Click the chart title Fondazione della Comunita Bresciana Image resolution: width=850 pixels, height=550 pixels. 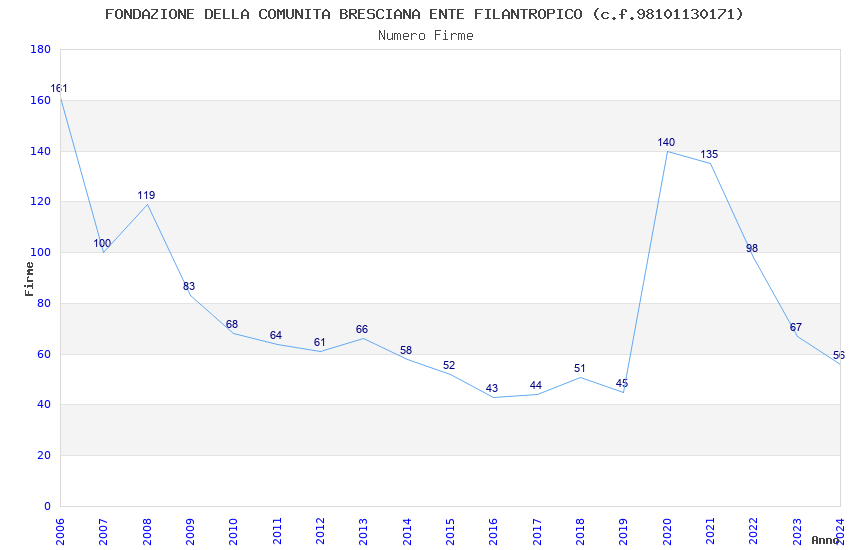point(424,14)
